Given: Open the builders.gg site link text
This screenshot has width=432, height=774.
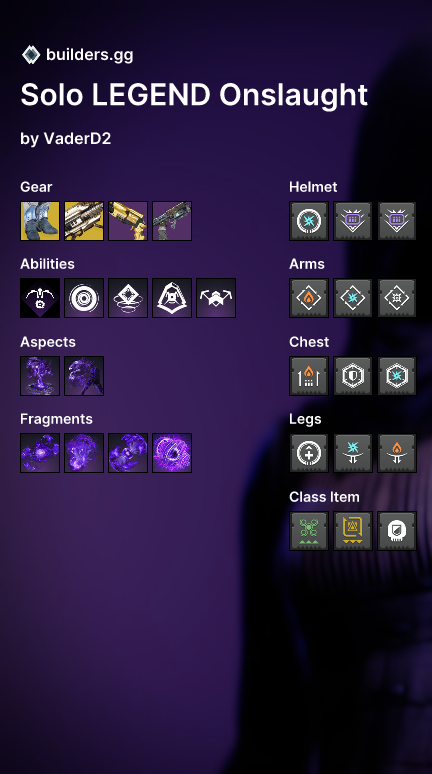Looking at the screenshot, I should (89, 54).
